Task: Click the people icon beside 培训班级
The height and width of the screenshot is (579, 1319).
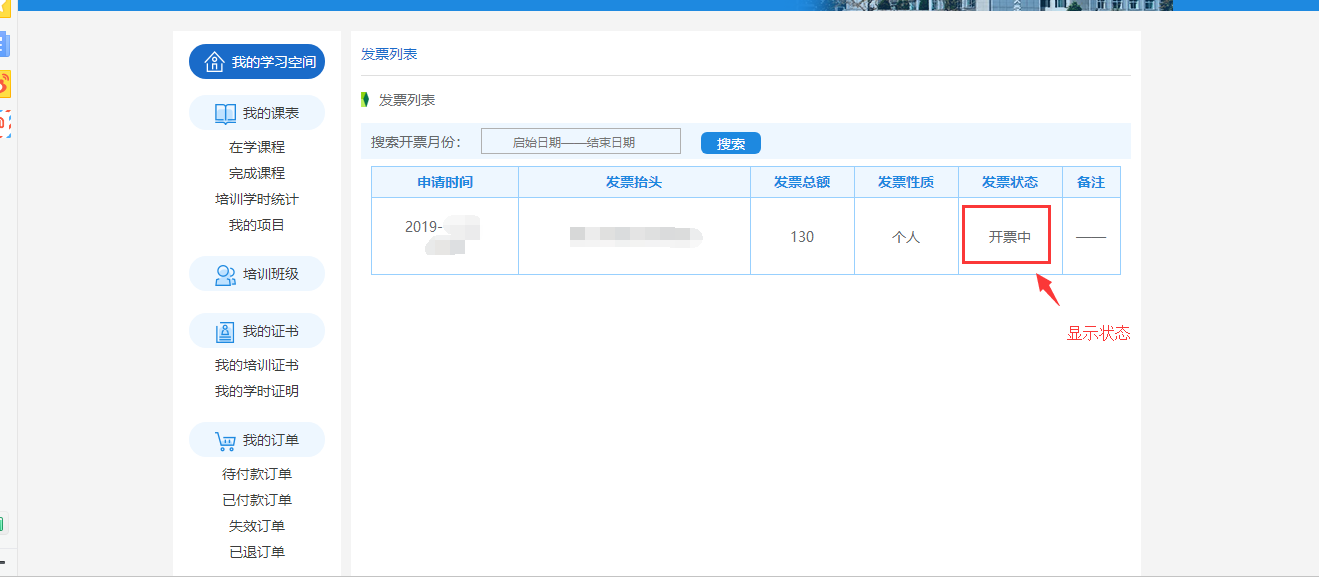Action: point(226,274)
